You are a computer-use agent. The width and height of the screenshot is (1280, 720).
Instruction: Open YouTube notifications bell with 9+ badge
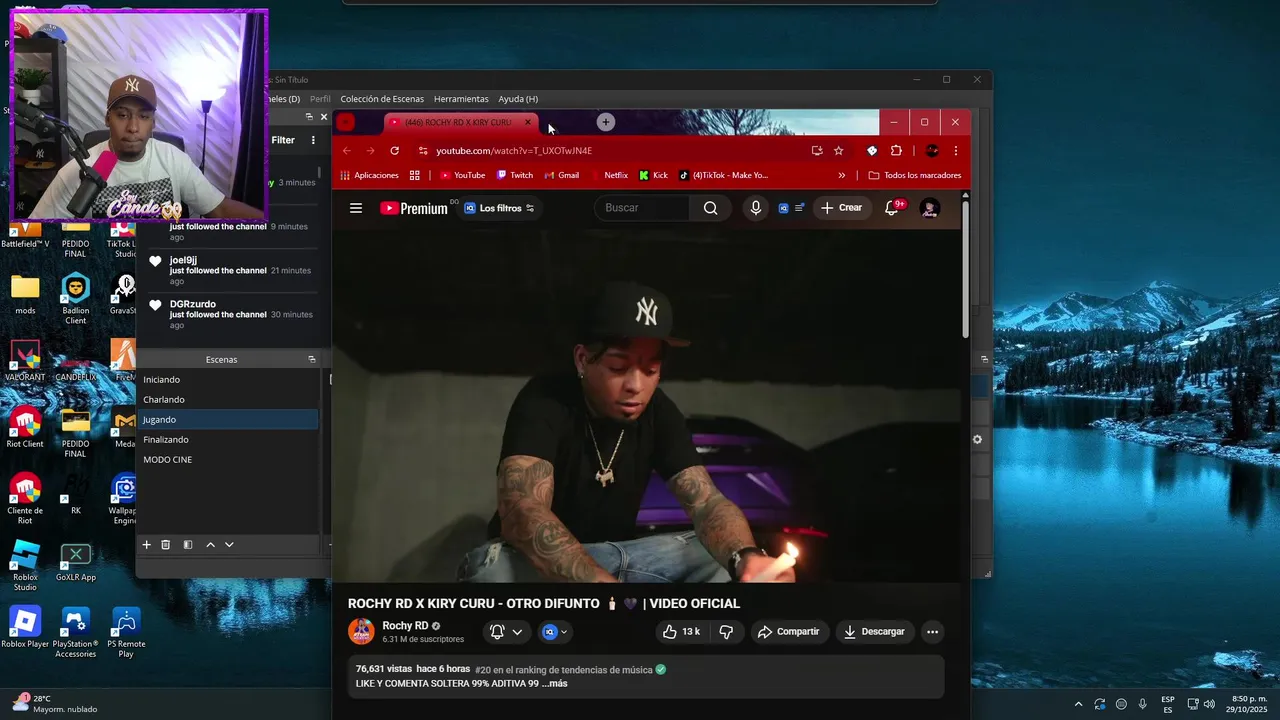tap(893, 208)
